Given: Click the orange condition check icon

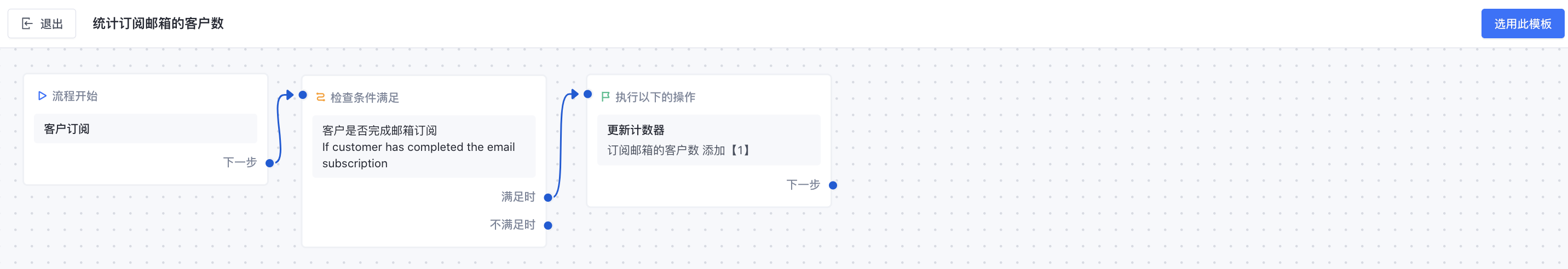Looking at the screenshot, I should point(320,97).
